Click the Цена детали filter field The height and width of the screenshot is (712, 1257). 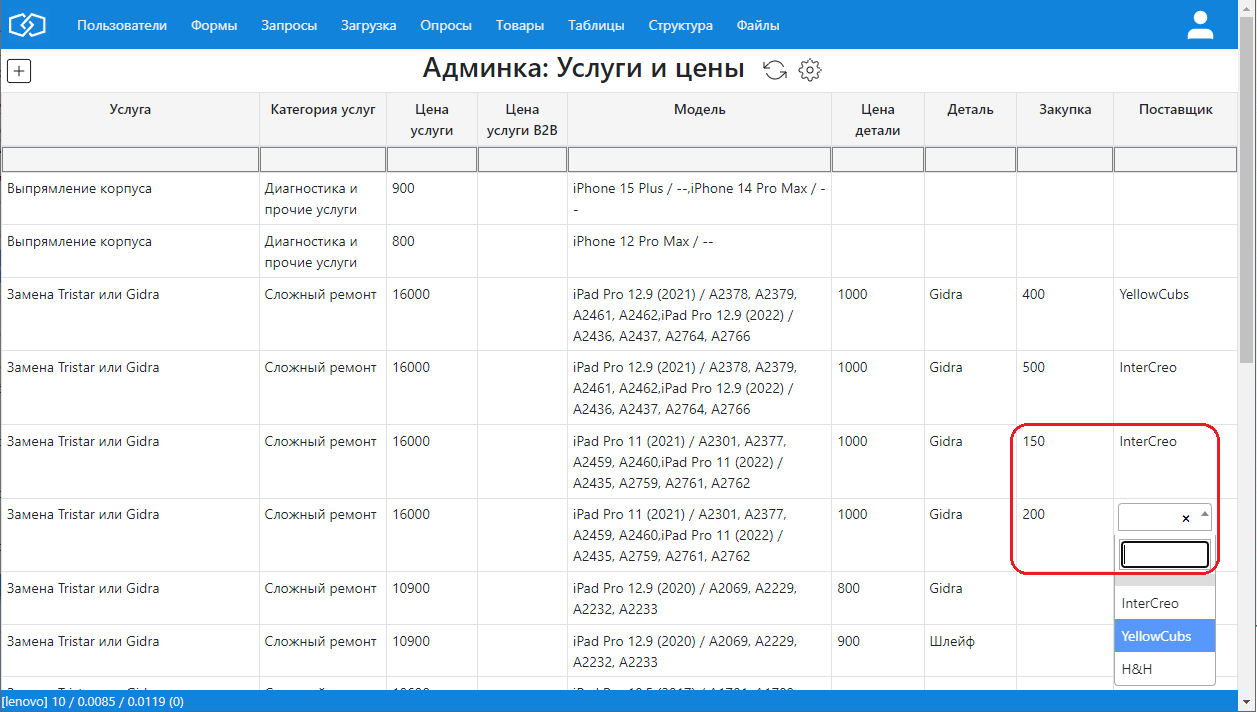click(x=877, y=159)
